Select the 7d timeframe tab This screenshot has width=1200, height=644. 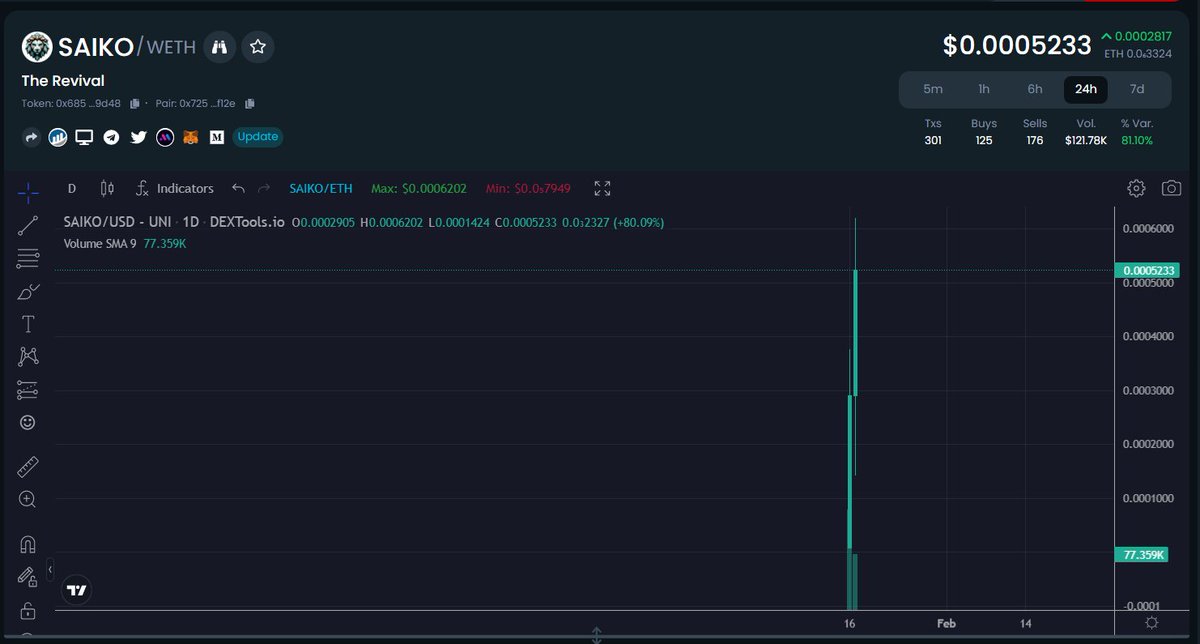1137,89
